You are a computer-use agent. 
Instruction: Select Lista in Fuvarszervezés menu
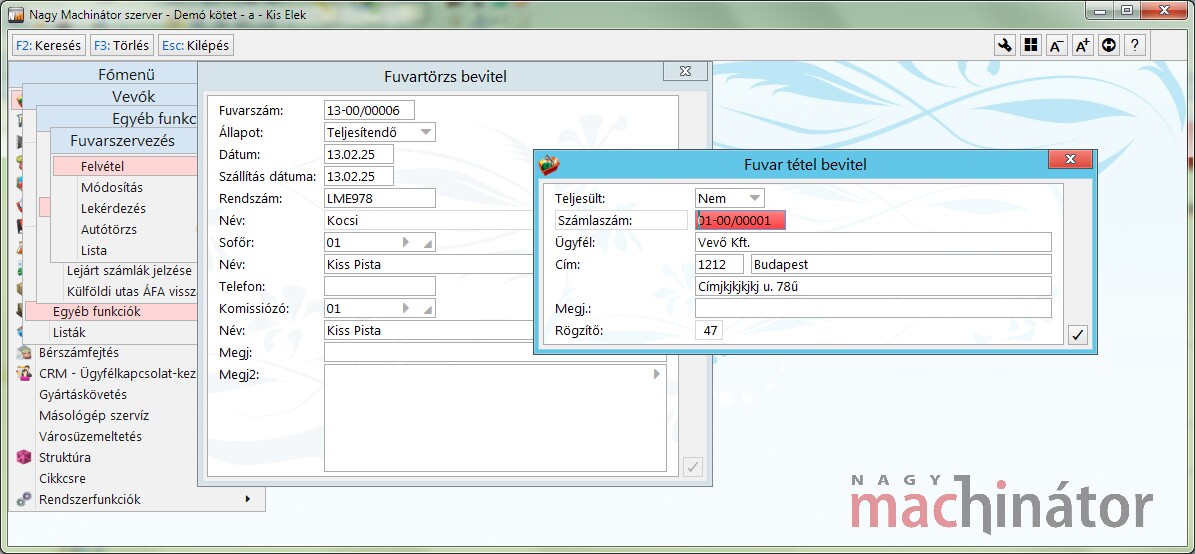coord(94,250)
